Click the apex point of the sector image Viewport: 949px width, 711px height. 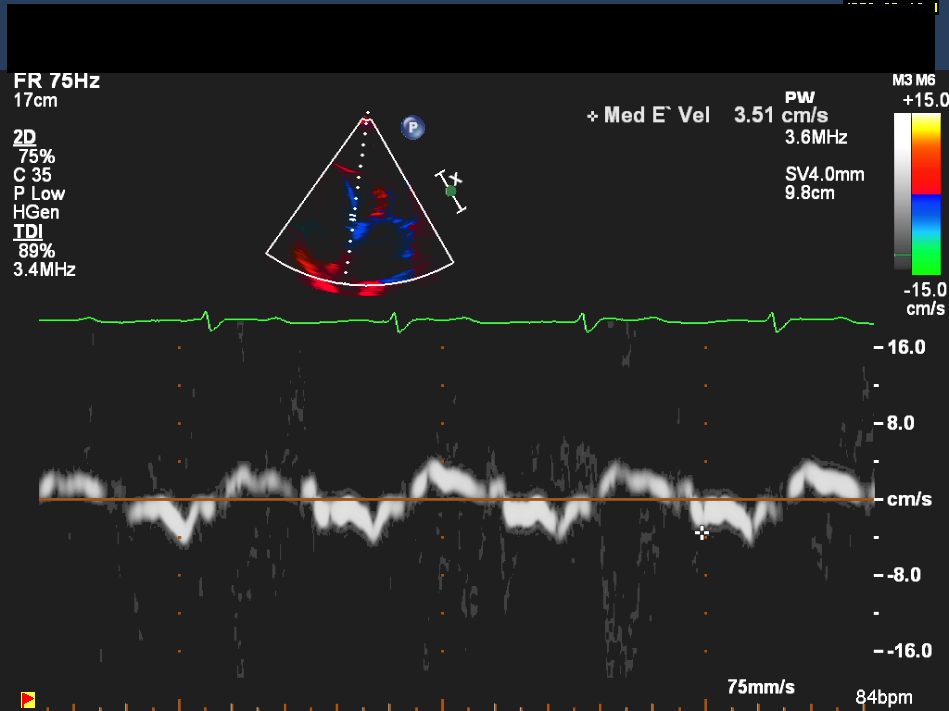pos(367,117)
